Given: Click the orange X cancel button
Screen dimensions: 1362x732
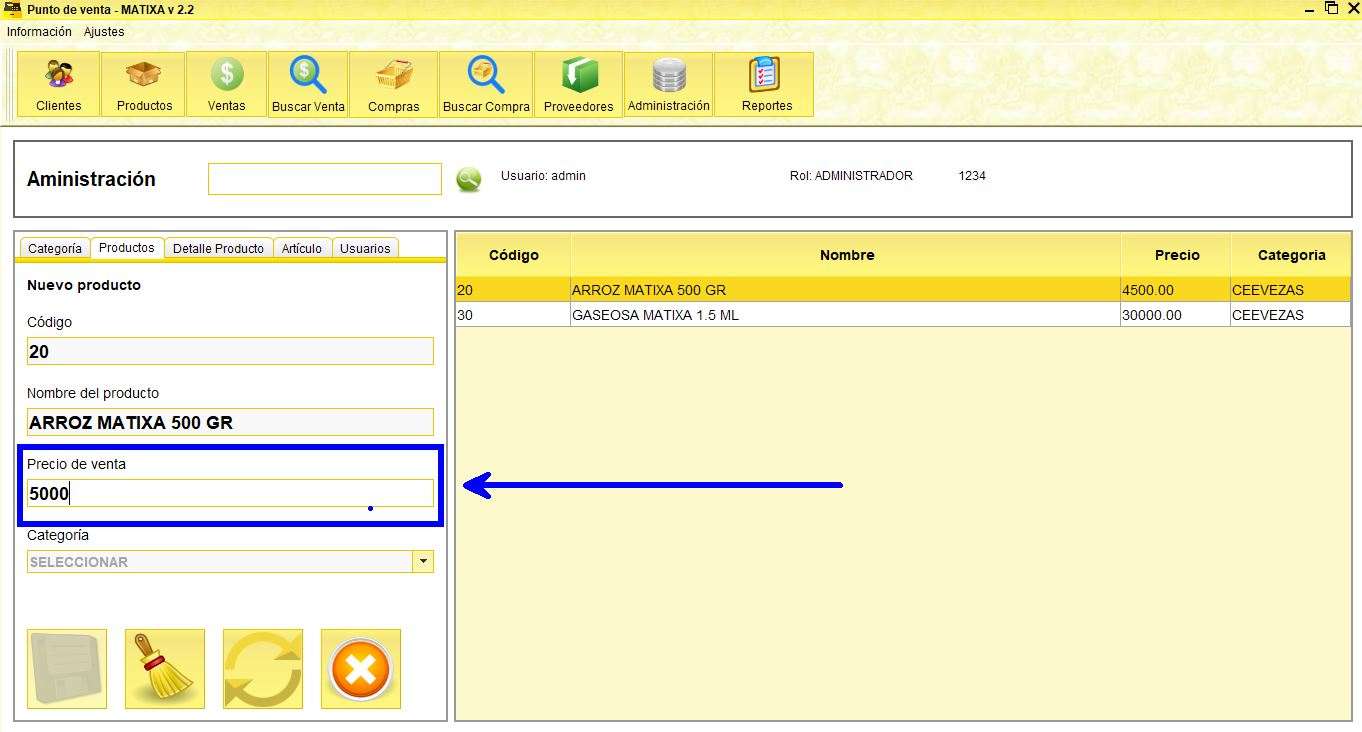Looking at the screenshot, I should [x=361, y=669].
